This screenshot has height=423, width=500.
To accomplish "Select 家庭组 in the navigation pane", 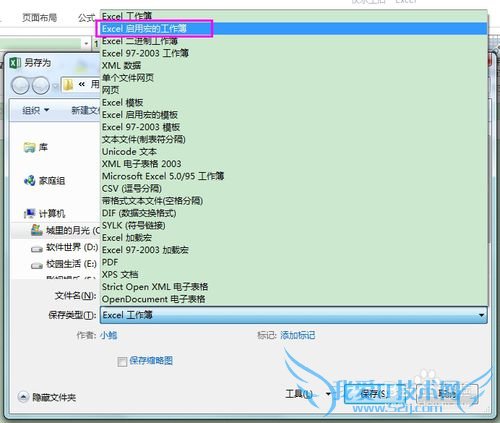I will 44,181.
